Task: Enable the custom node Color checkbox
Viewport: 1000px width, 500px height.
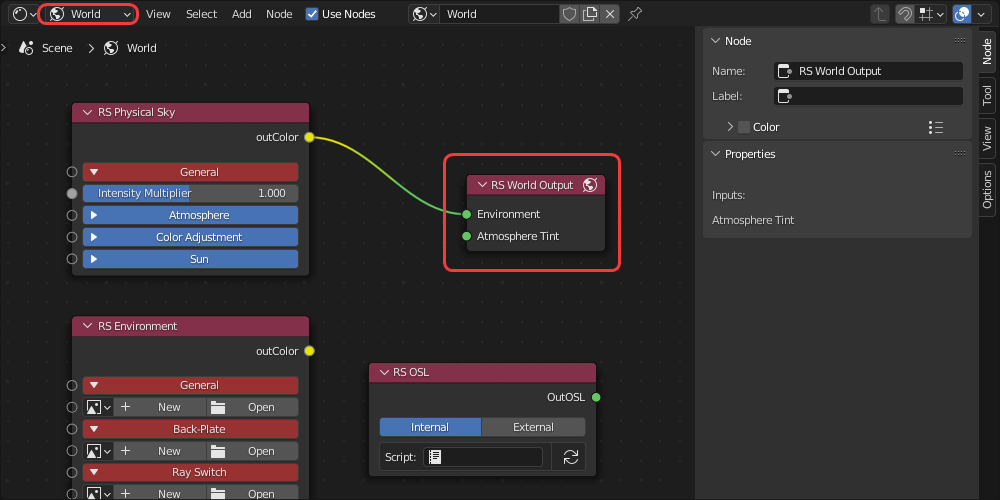Action: point(744,127)
